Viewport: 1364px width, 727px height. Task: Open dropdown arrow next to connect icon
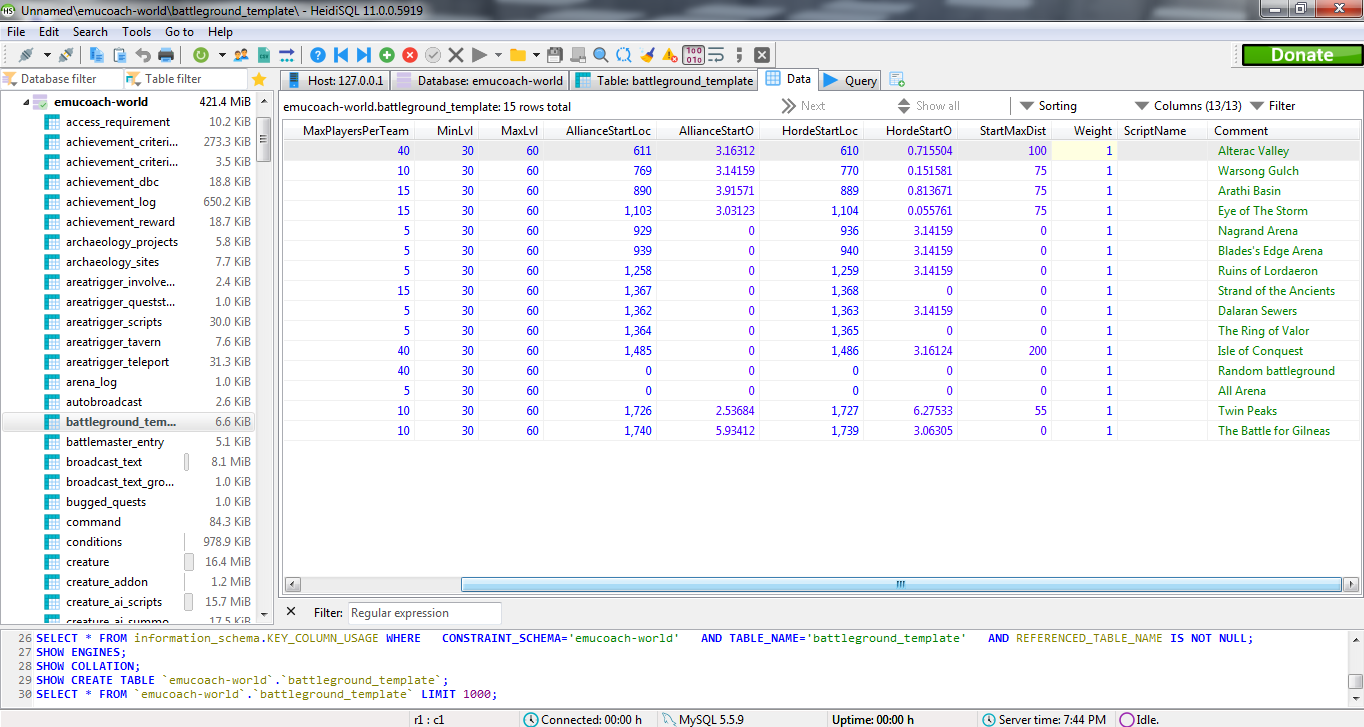click(x=47, y=55)
